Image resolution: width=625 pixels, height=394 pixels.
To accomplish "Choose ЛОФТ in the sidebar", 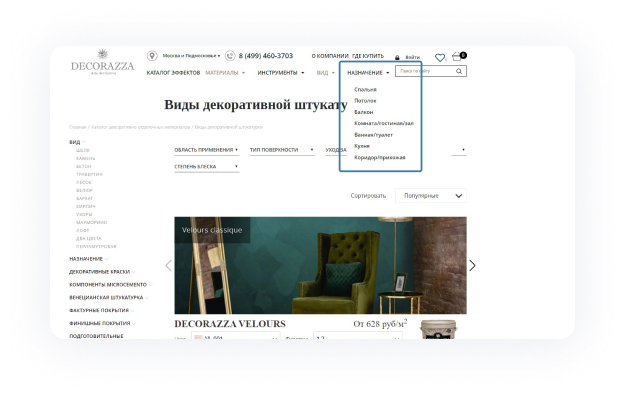I will click(x=83, y=230).
